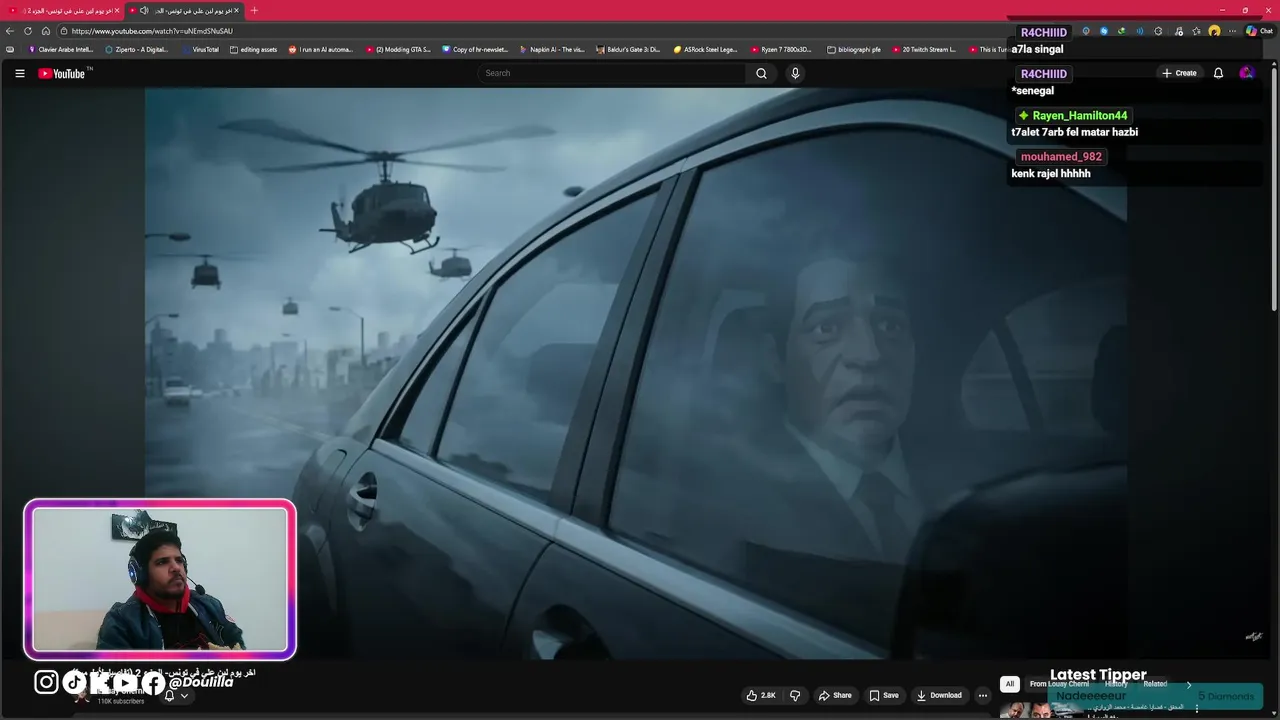Viewport: 1280px width, 720px height.
Task: Close the active YouTube tab
Action: [x=236, y=10]
